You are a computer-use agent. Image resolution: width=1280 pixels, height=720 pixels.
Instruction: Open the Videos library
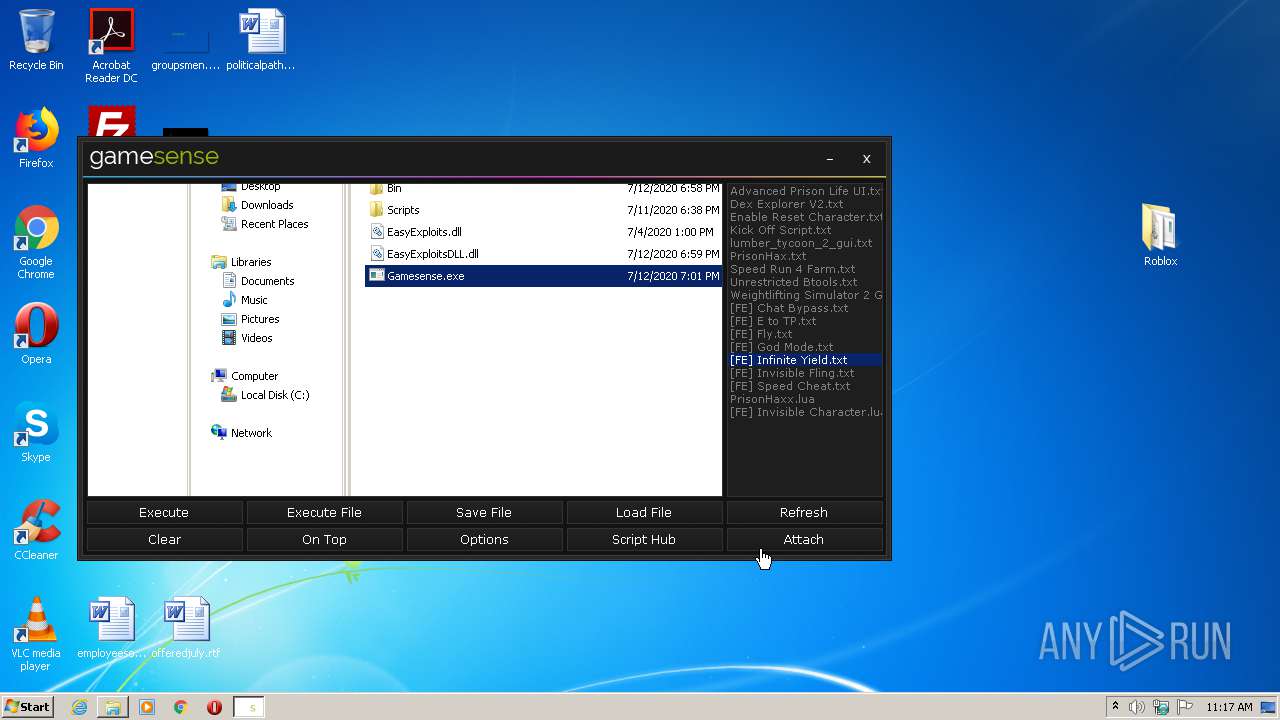(x=246, y=338)
